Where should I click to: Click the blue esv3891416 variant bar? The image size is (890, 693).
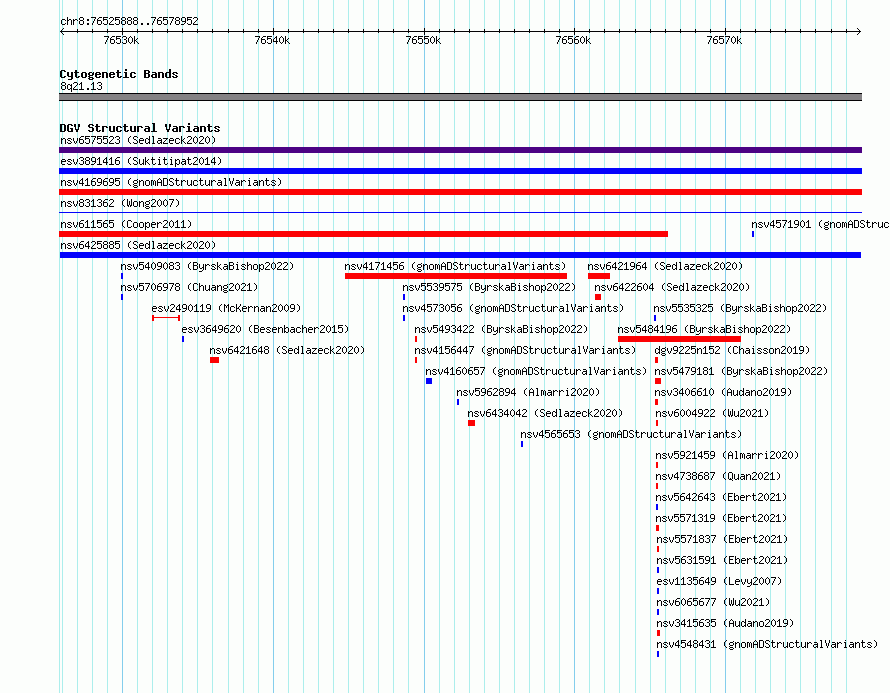(x=460, y=171)
